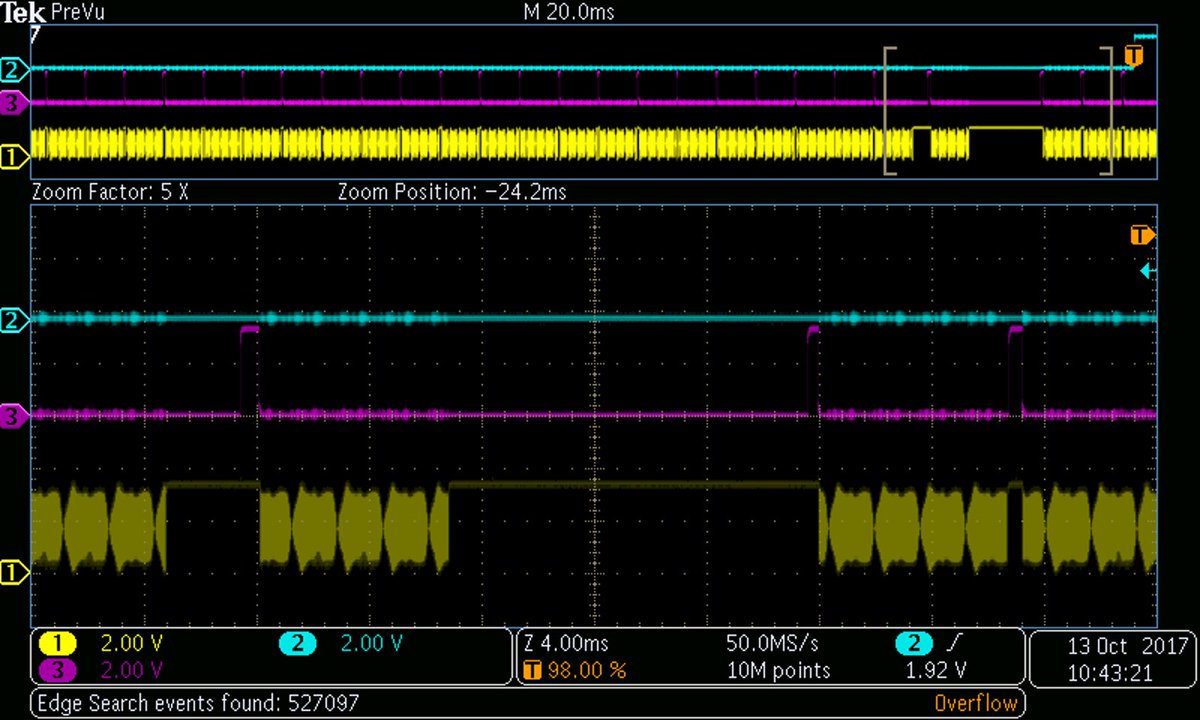Click the orange T trigger position icon
This screenshot has height=720, width=1200.
click(x=532, y=669)
